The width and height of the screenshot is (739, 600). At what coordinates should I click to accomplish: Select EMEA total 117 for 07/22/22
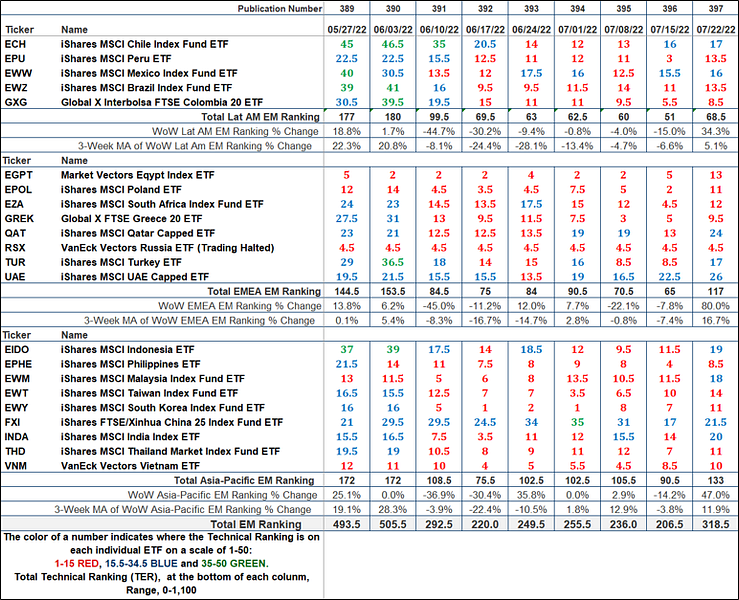tap(715, 292)
